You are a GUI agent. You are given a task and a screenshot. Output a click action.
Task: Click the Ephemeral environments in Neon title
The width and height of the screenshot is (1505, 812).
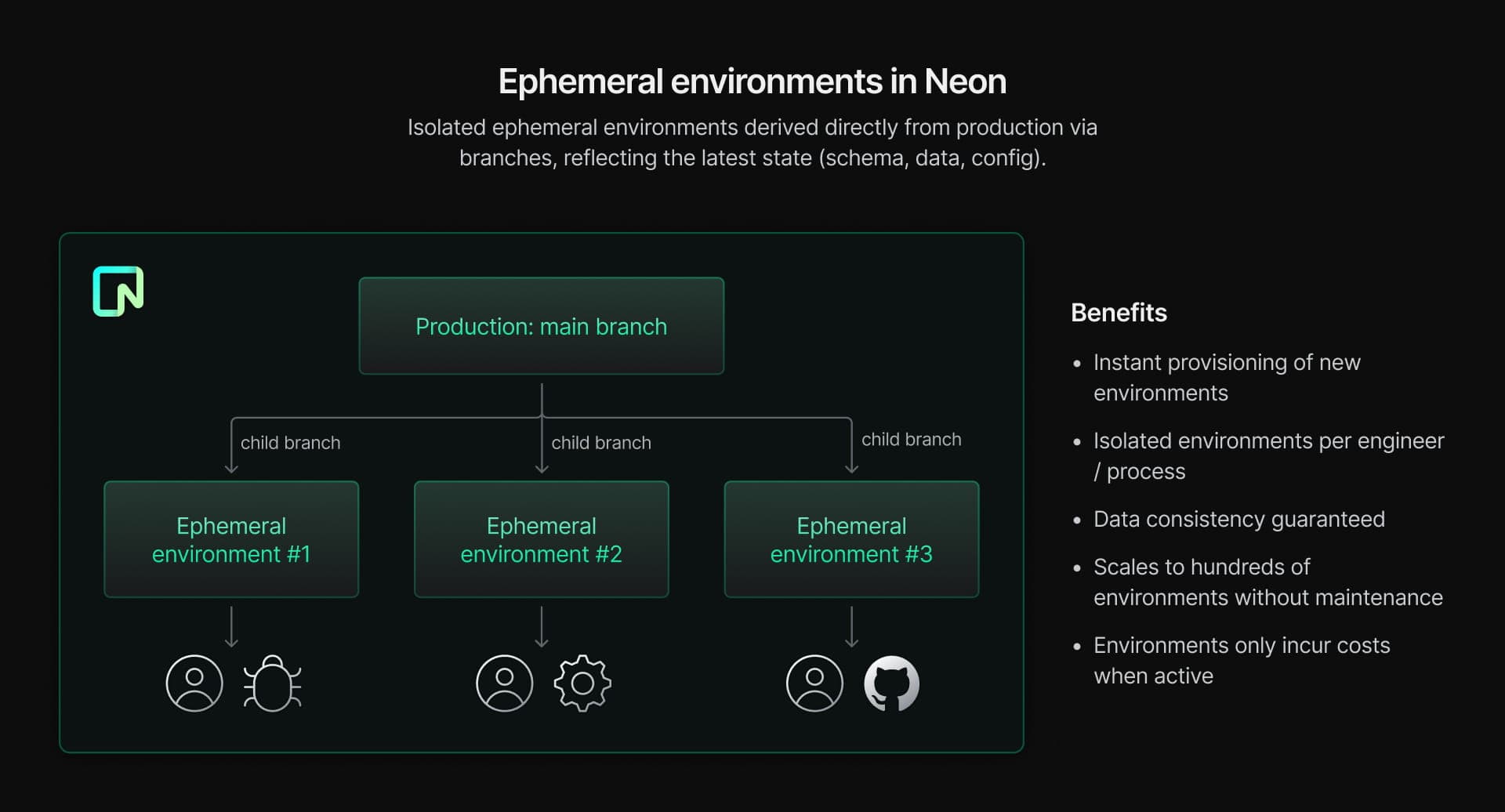pos(752,82)
